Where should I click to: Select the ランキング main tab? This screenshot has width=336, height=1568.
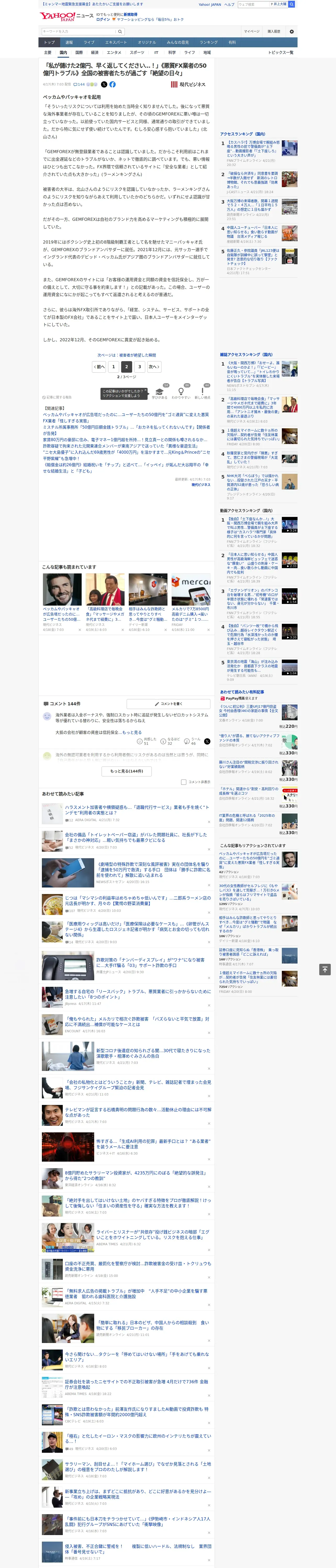click(x=209, y=43)
